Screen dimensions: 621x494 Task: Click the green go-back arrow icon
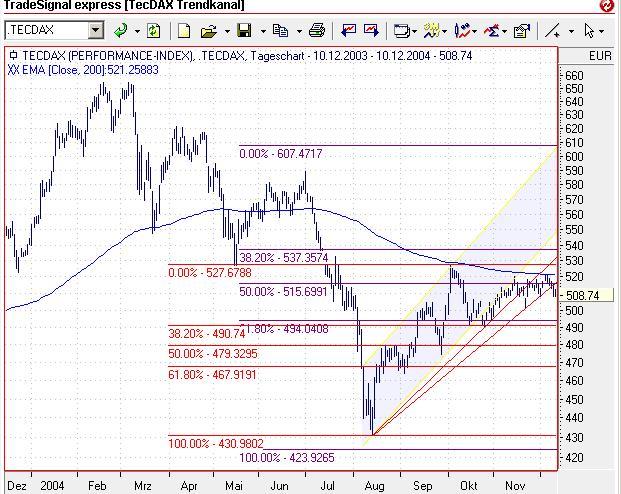click(120, 31)
